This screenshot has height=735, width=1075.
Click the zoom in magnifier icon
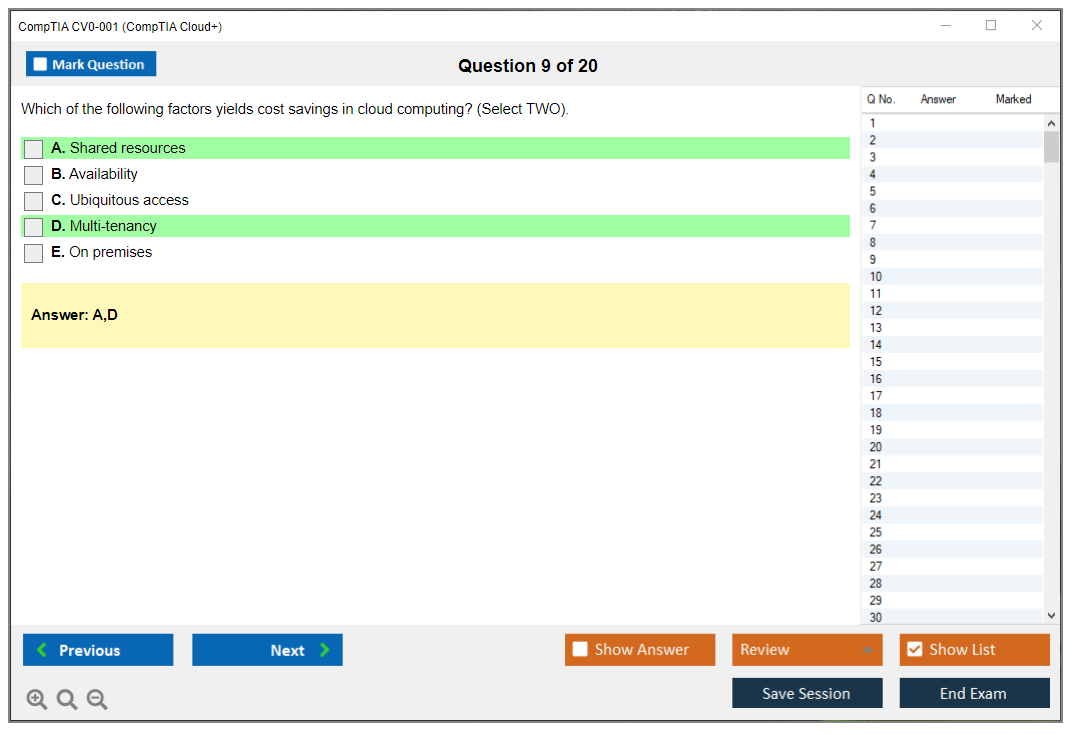point(37,700)
